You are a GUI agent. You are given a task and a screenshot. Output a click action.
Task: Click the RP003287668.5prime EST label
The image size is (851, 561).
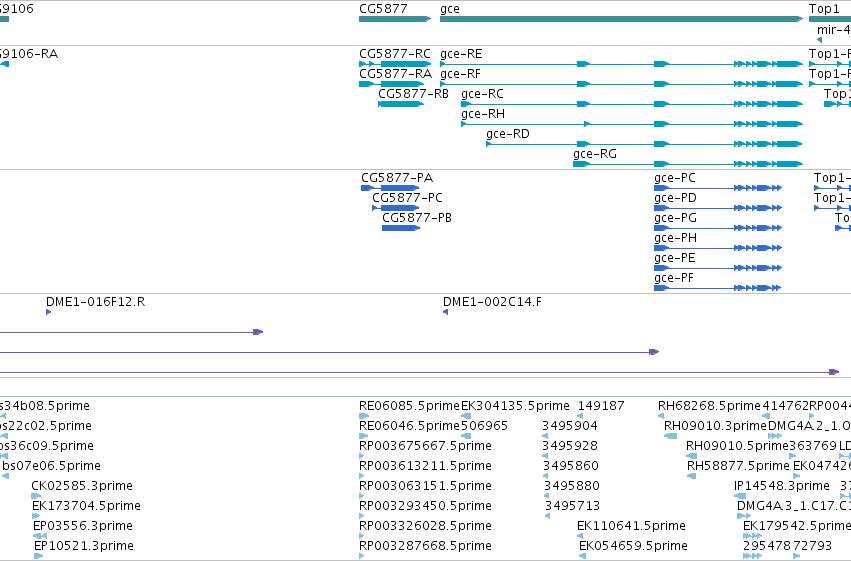(426, 546)
